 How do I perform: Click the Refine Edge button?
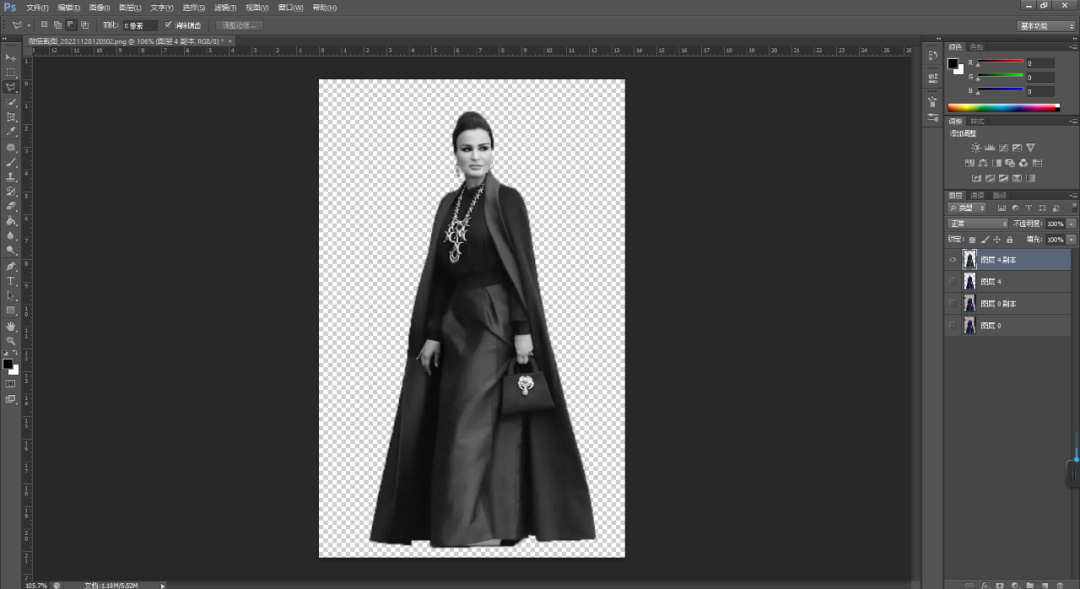(x=238, y=25)
